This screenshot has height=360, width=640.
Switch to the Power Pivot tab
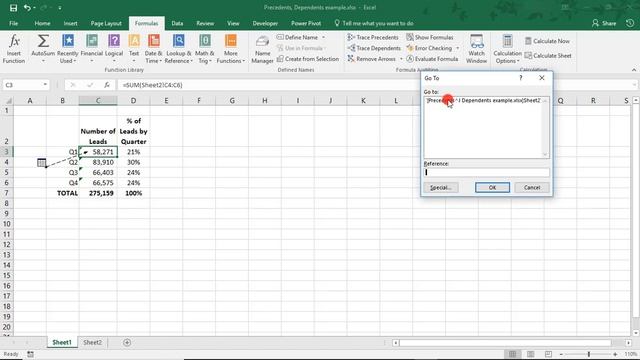point(306,23)
